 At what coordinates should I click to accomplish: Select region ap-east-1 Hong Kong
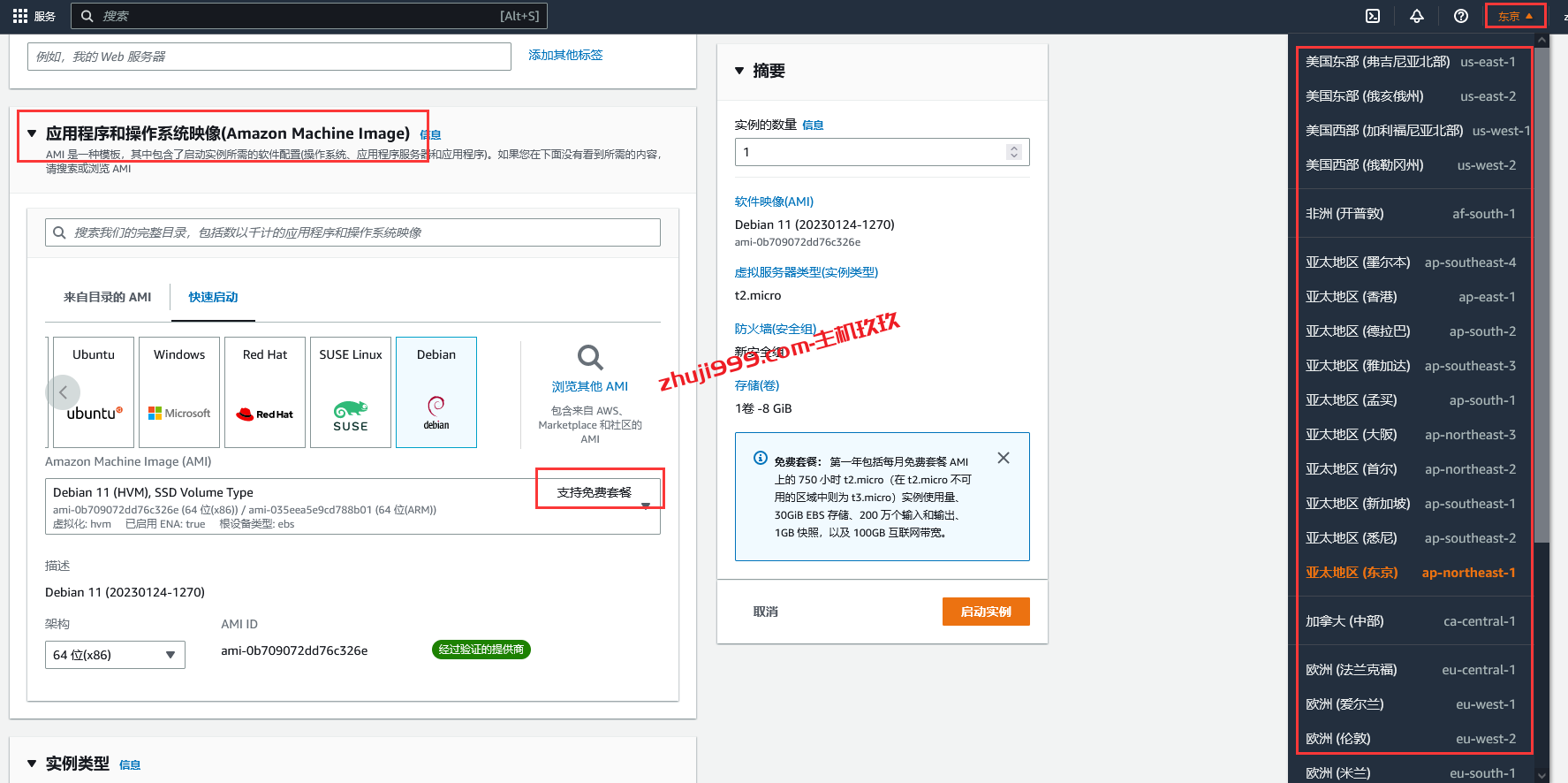[x=1410, y=297]
